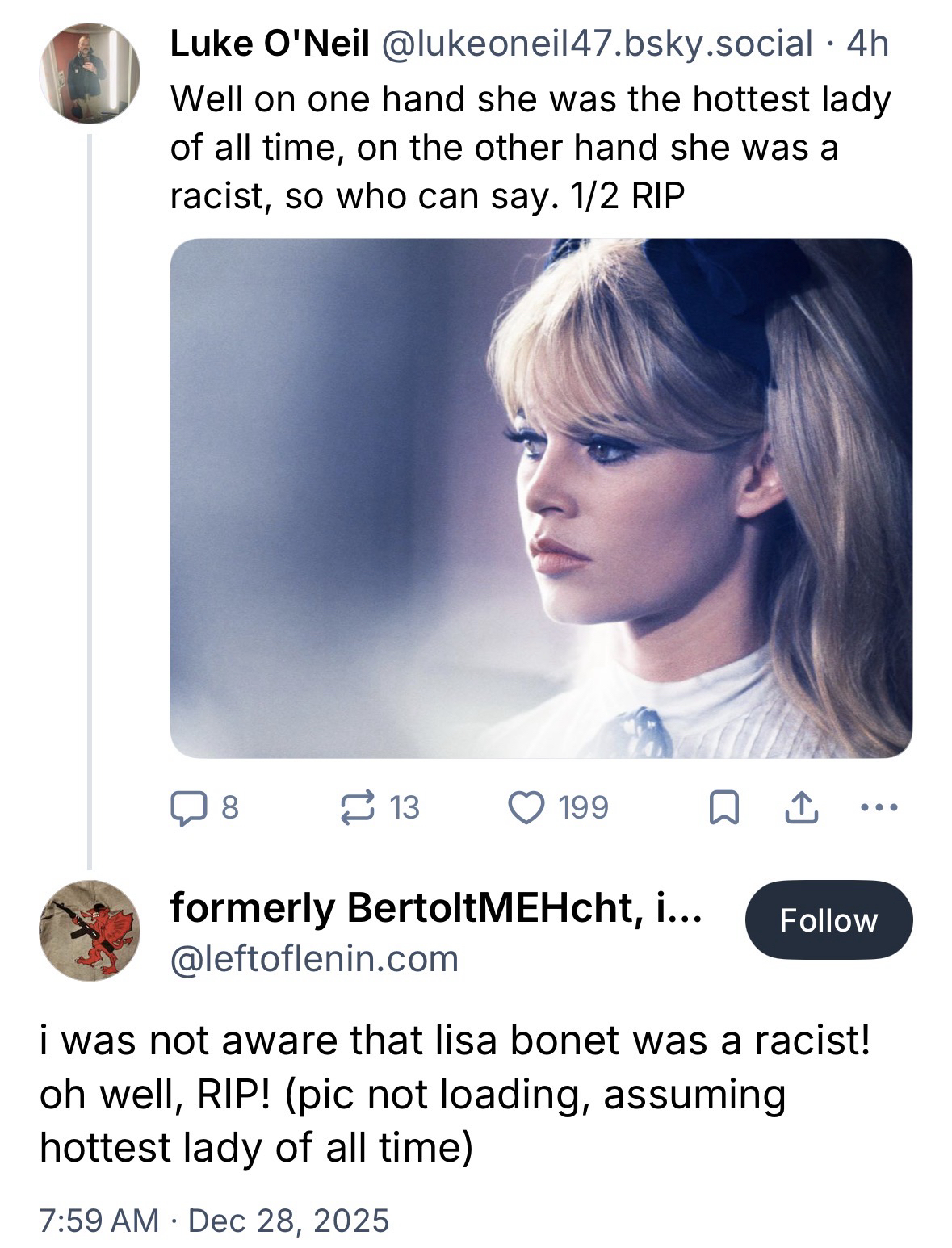Click the share upload icon

pos(802,808)
